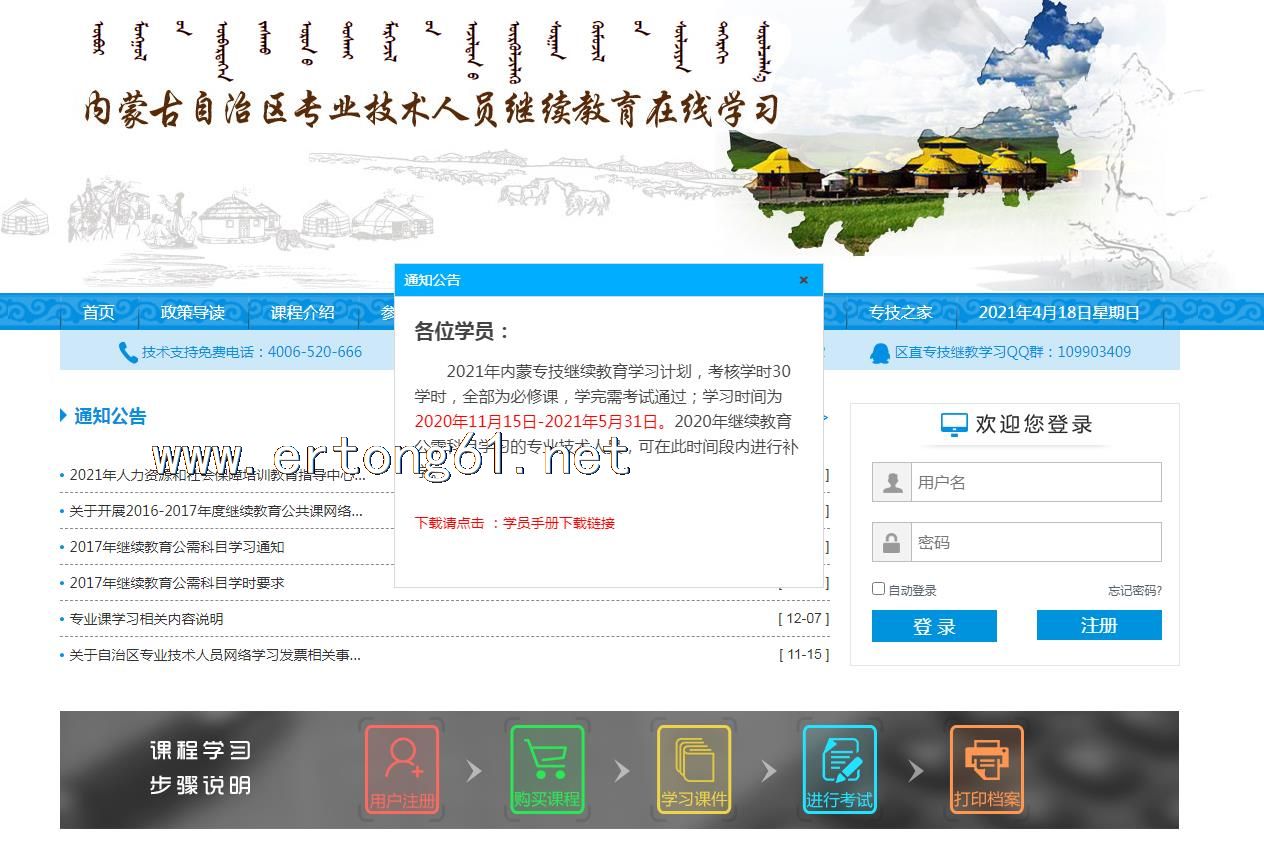The height and width of the screenshot is (843, 1264).
Task: Select the 进行考试 exam icon
Action: [839, 768]
